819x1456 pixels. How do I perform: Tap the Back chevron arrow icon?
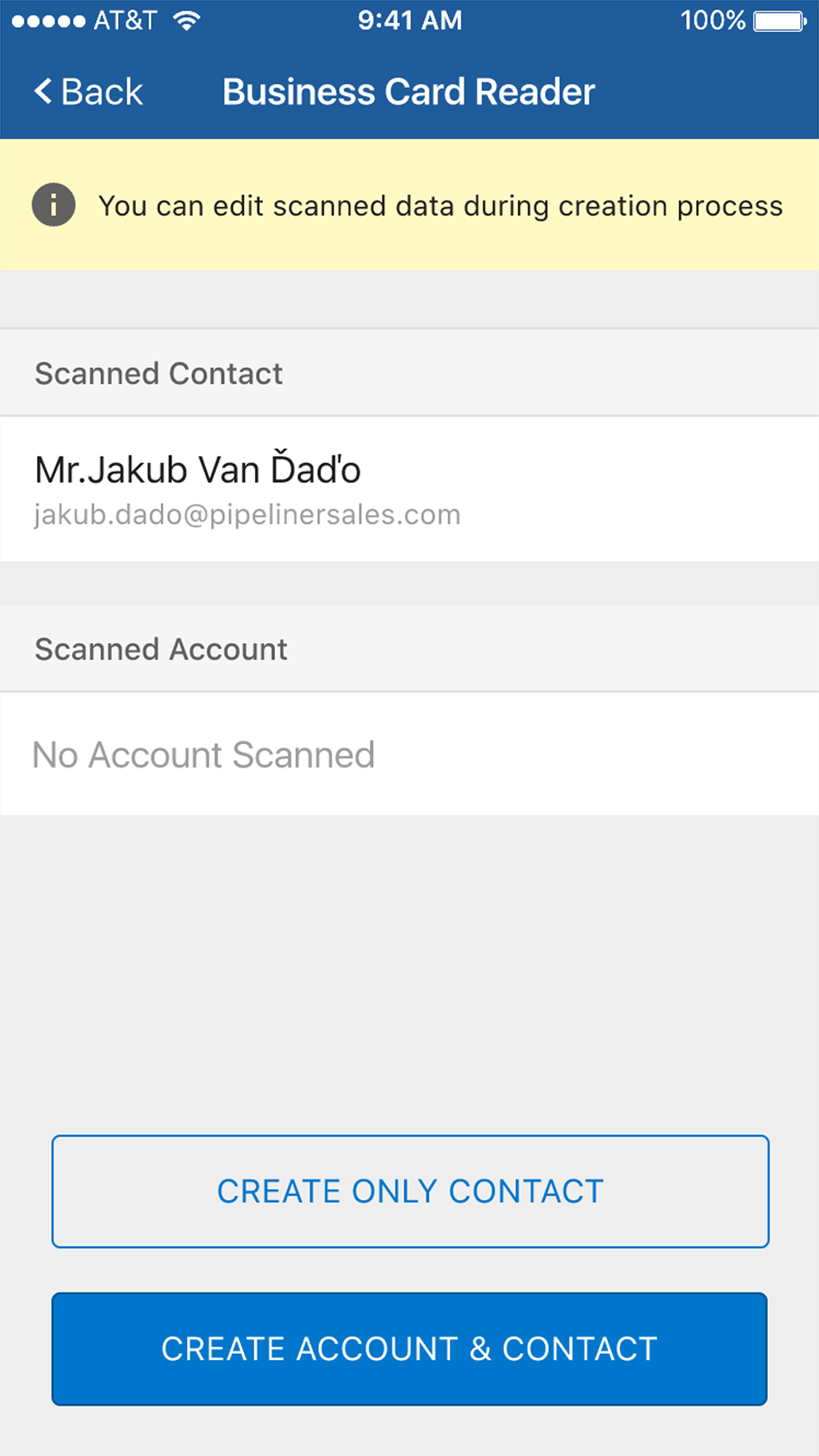(x=44, y=92)
